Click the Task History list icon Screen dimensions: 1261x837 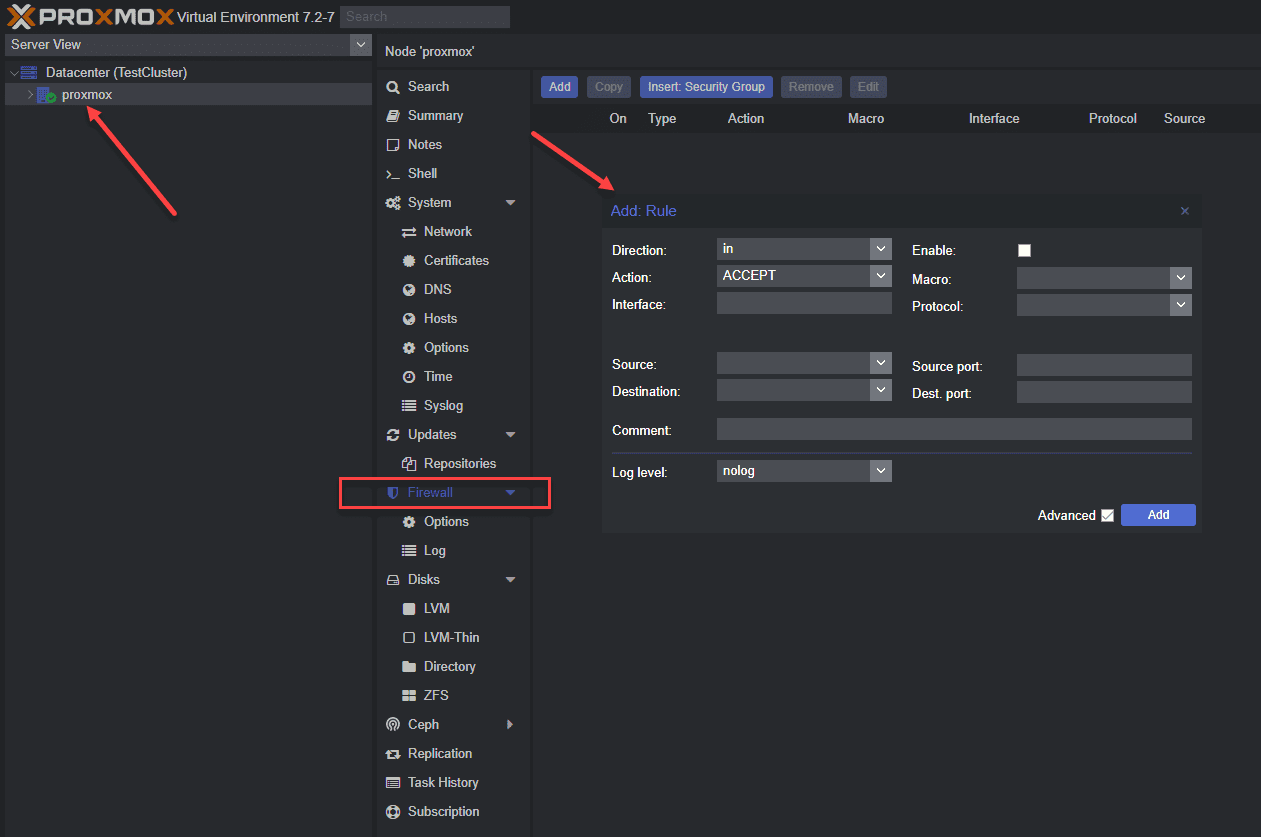[x=393, y=783]
